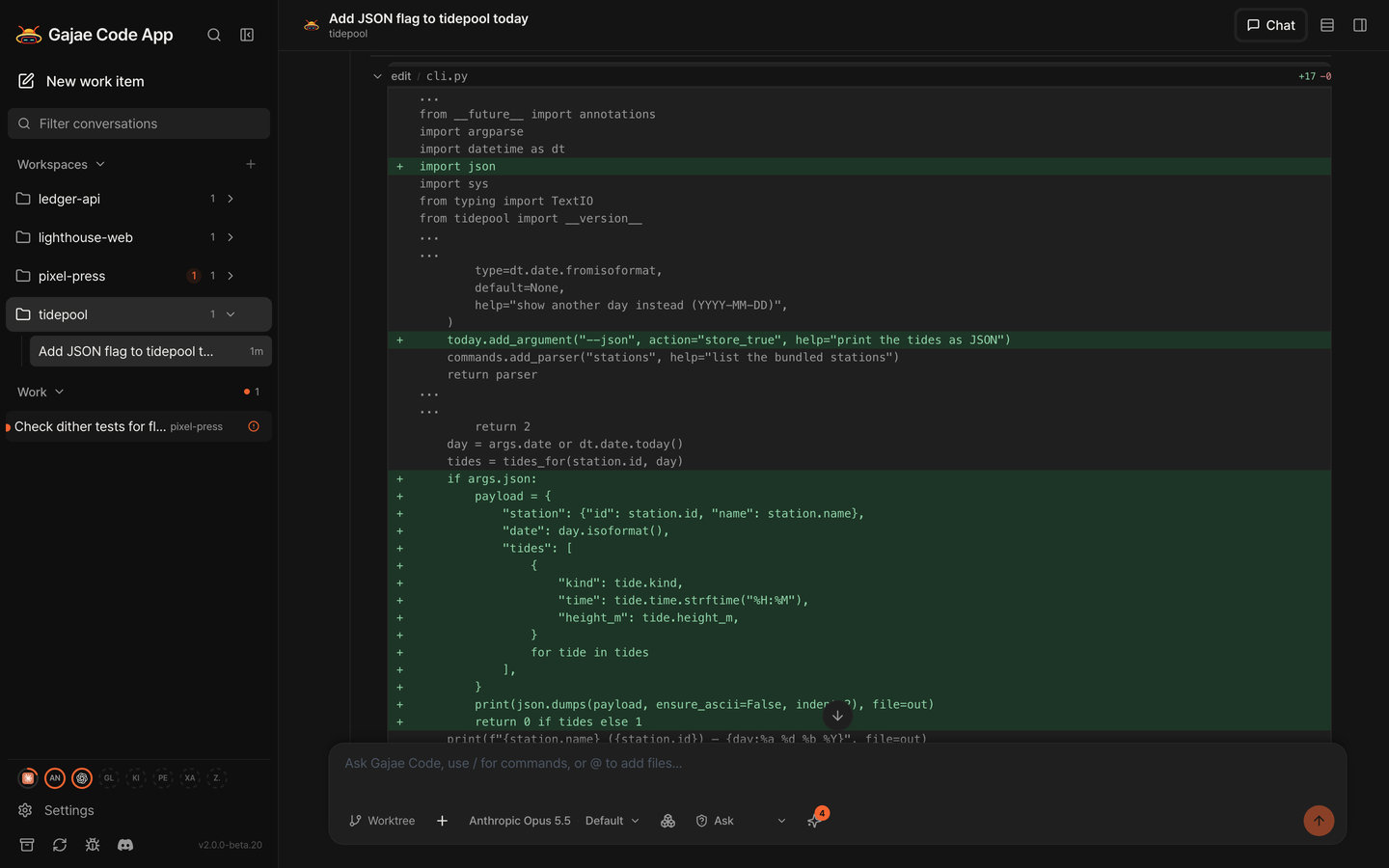The width and height of the screenshot is (1389, 868).
Task: Open the Ask permission mode dropdown
Action: (x=741, y=821)
